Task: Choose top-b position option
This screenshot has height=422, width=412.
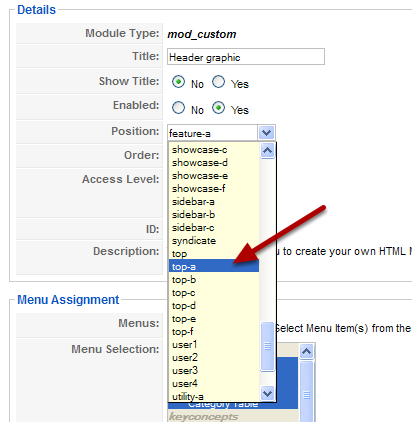Action: pos(214,280)
